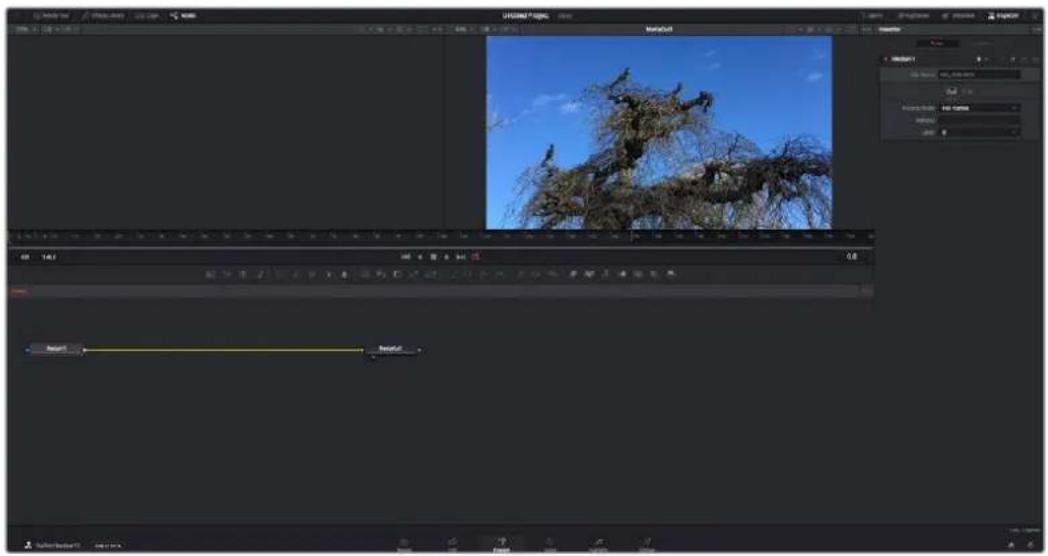The width and height of the screenshot is (1048, 556).
Task: Open the Effects Library panel
Action: point(102,15)
